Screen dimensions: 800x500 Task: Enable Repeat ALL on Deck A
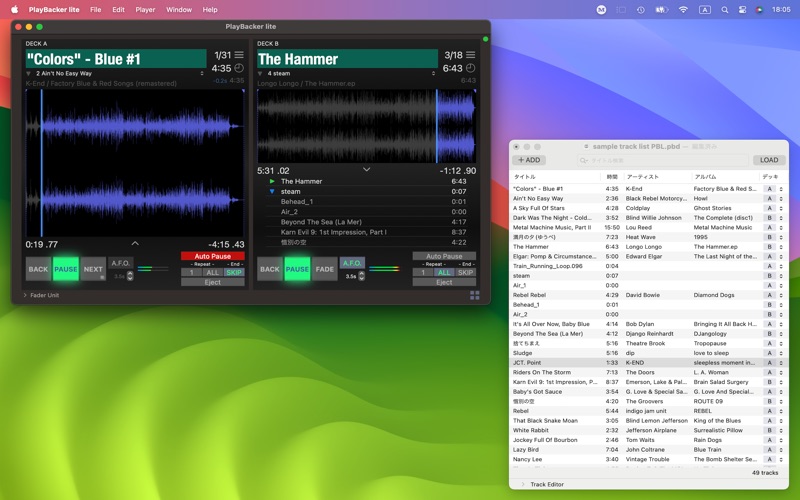tap(212, 272)
